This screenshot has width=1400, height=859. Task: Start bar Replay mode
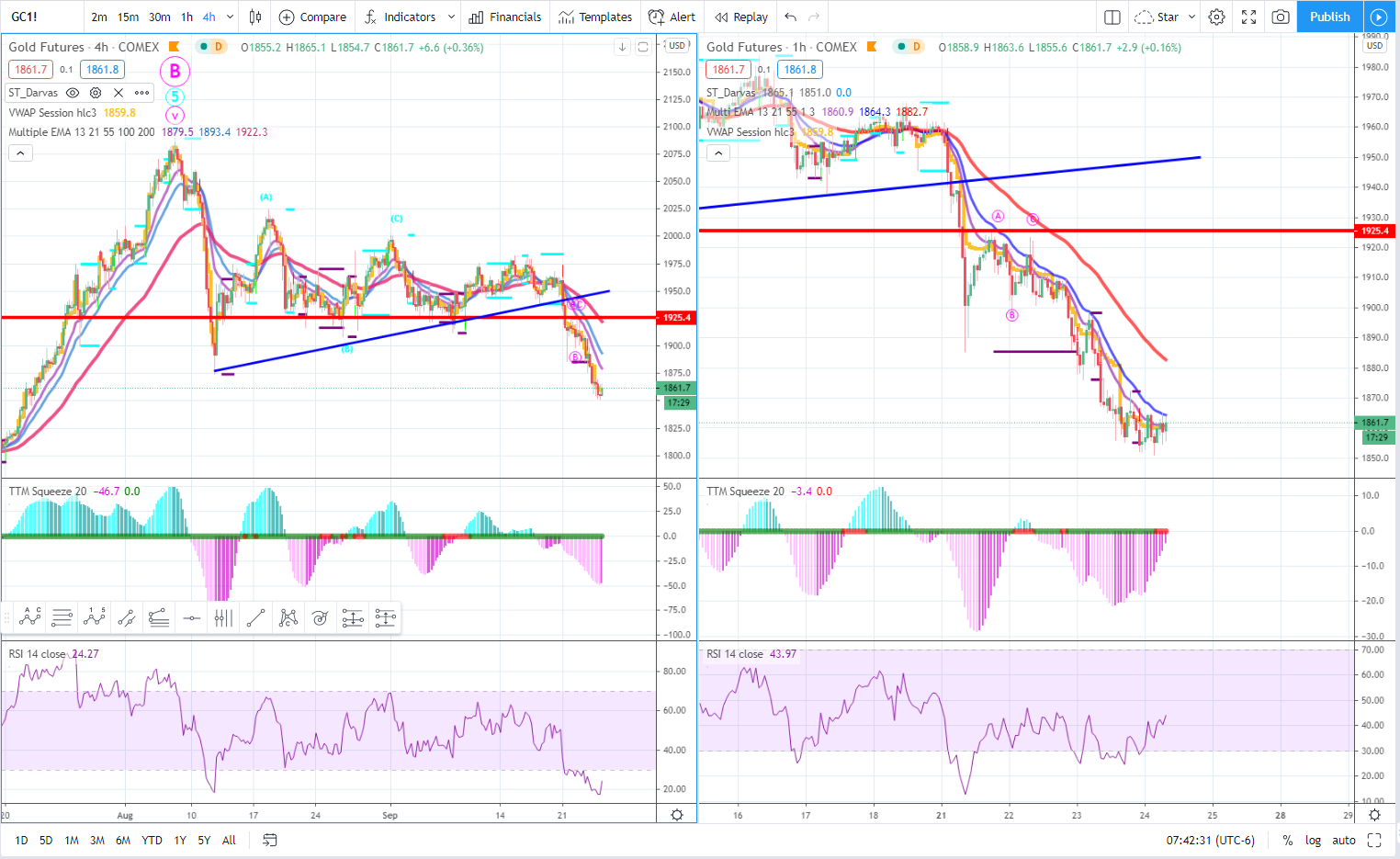(741, 17)
